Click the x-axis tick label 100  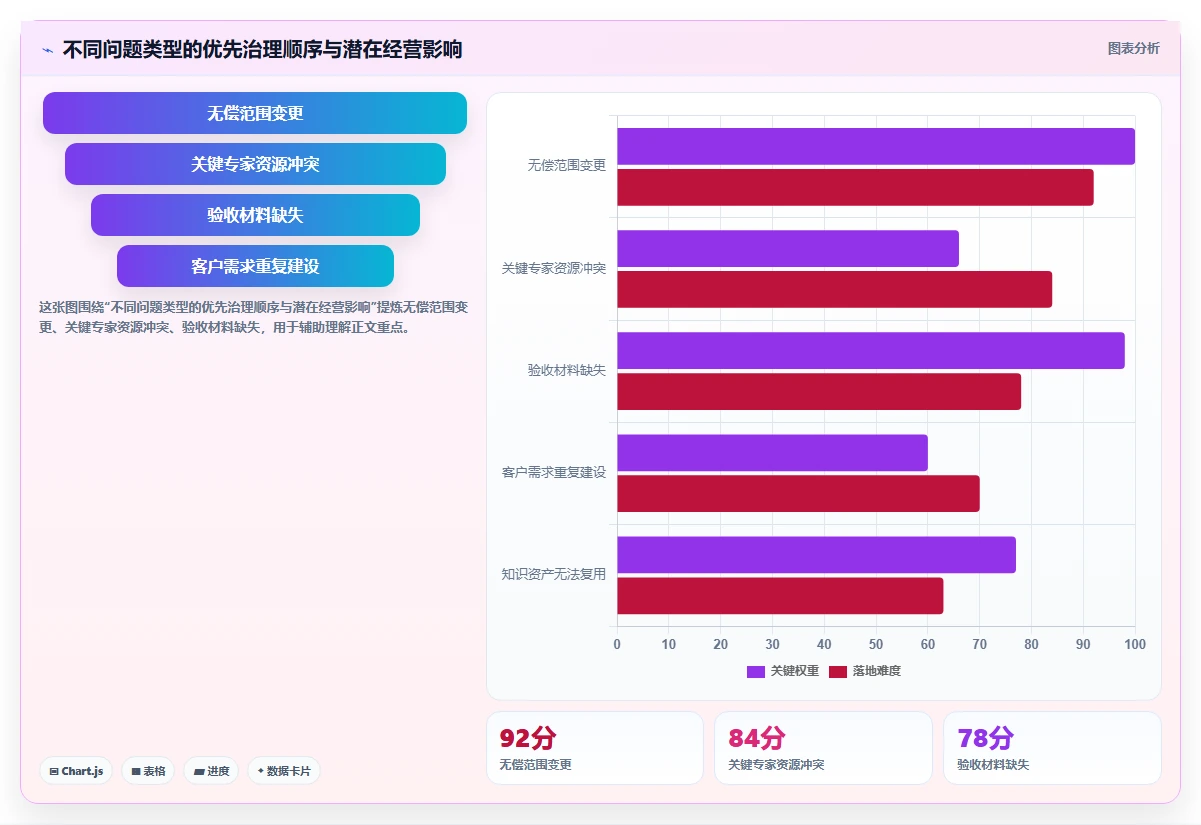click(x=1135, y=645)
